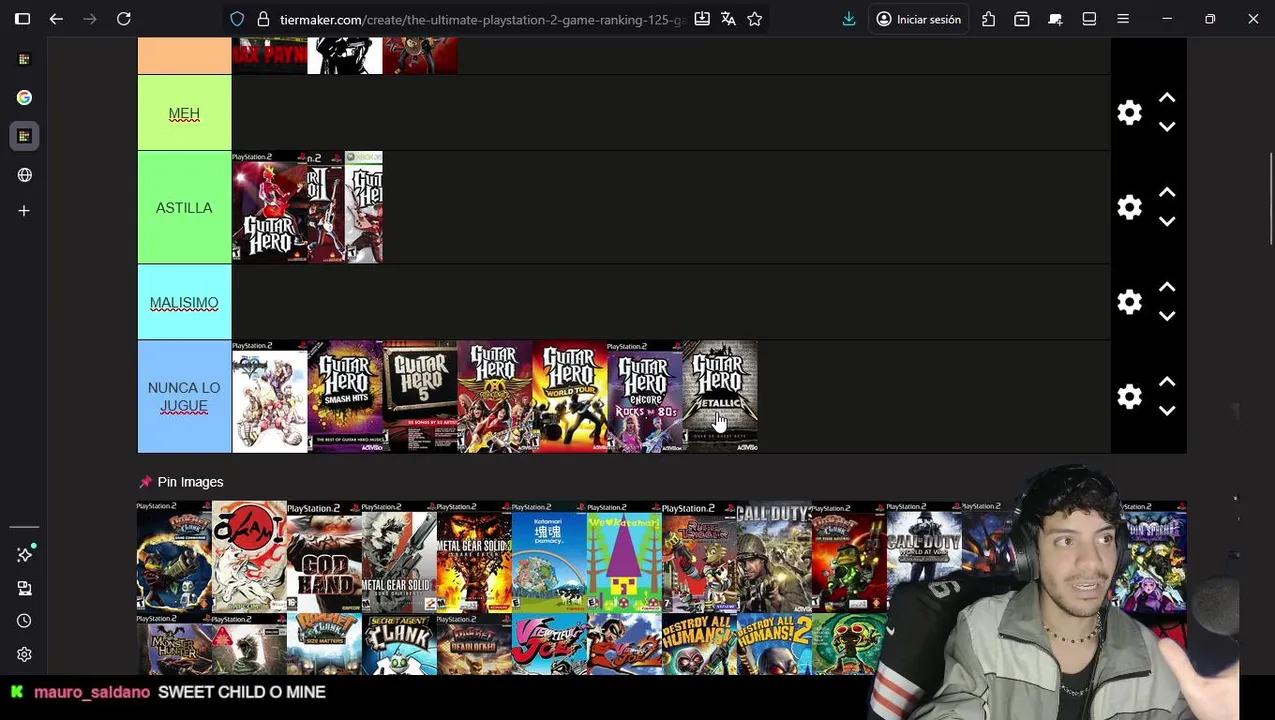Move MEH tier row up
1275x720 pixels.
(1167, 98)
